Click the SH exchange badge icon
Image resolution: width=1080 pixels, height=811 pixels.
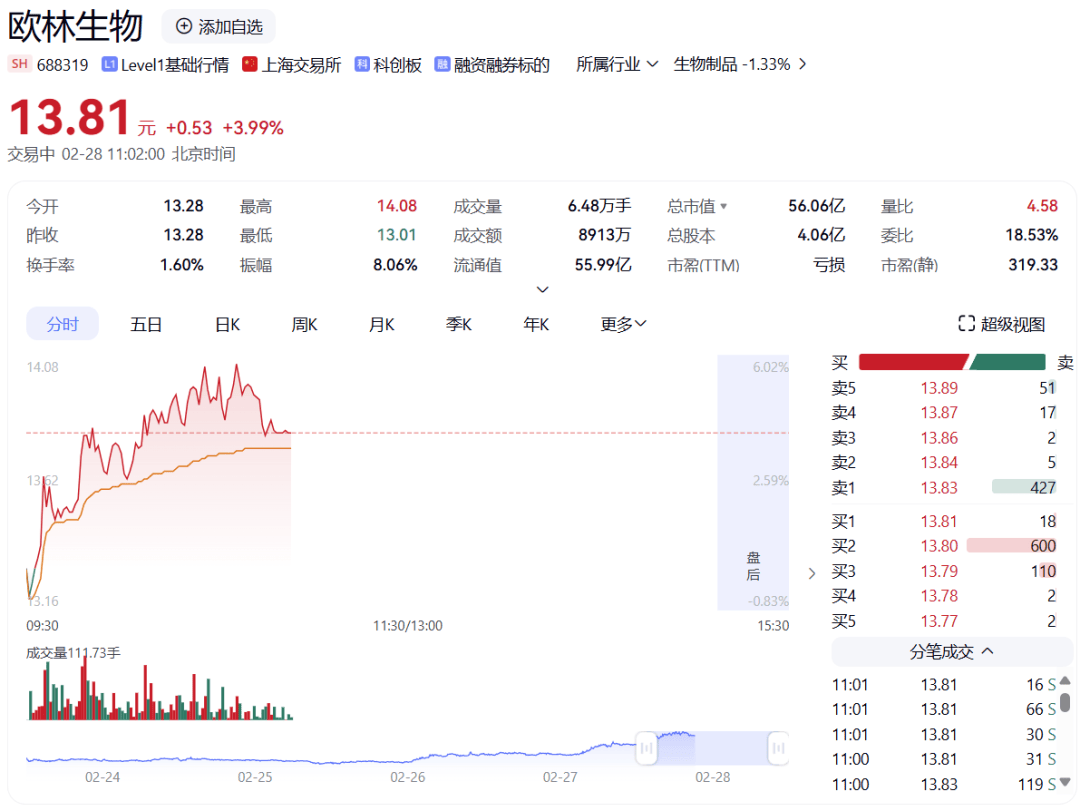pos(19,64)
